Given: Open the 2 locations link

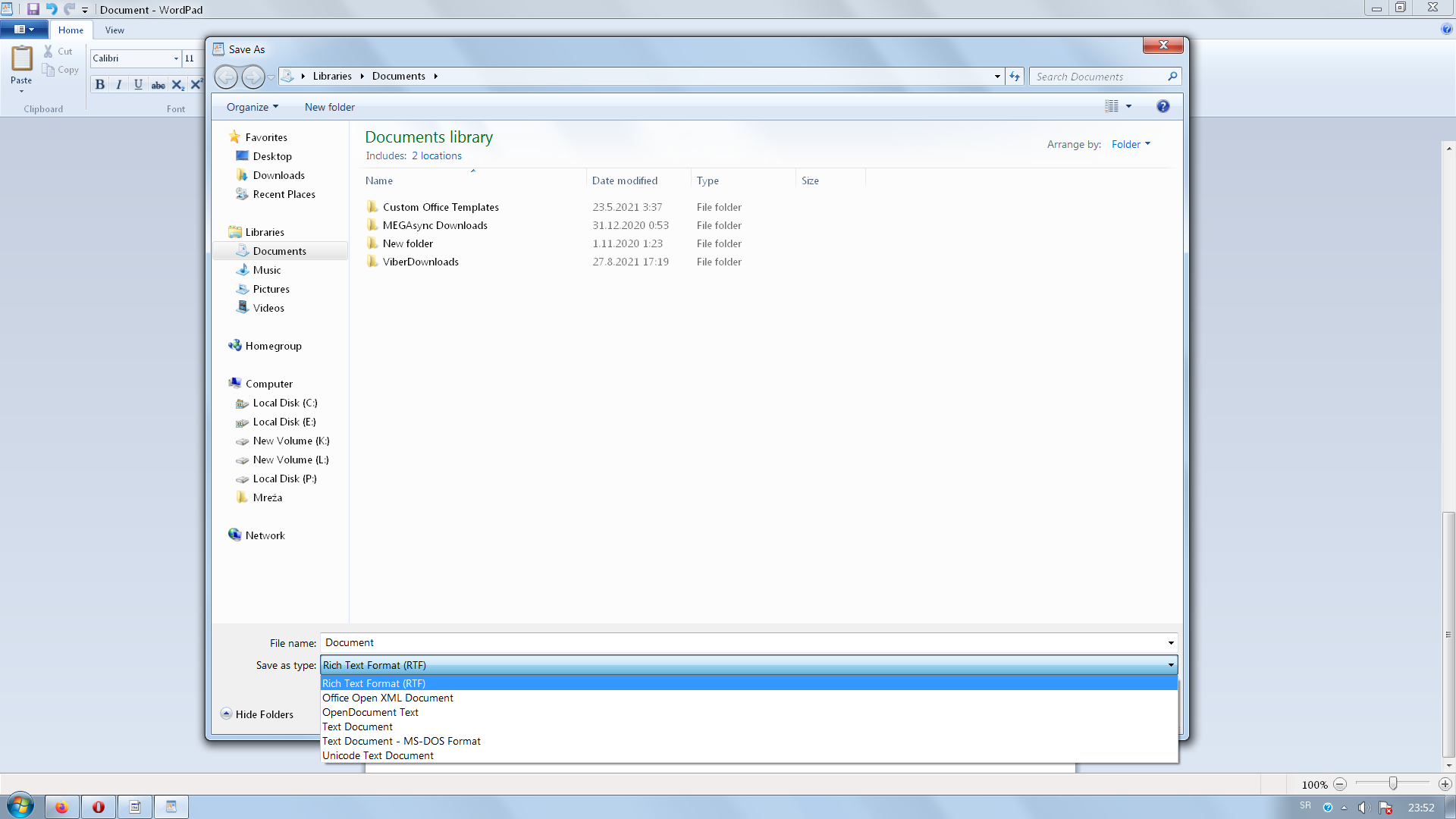Looking at the screenshot, I should (436, 155).
